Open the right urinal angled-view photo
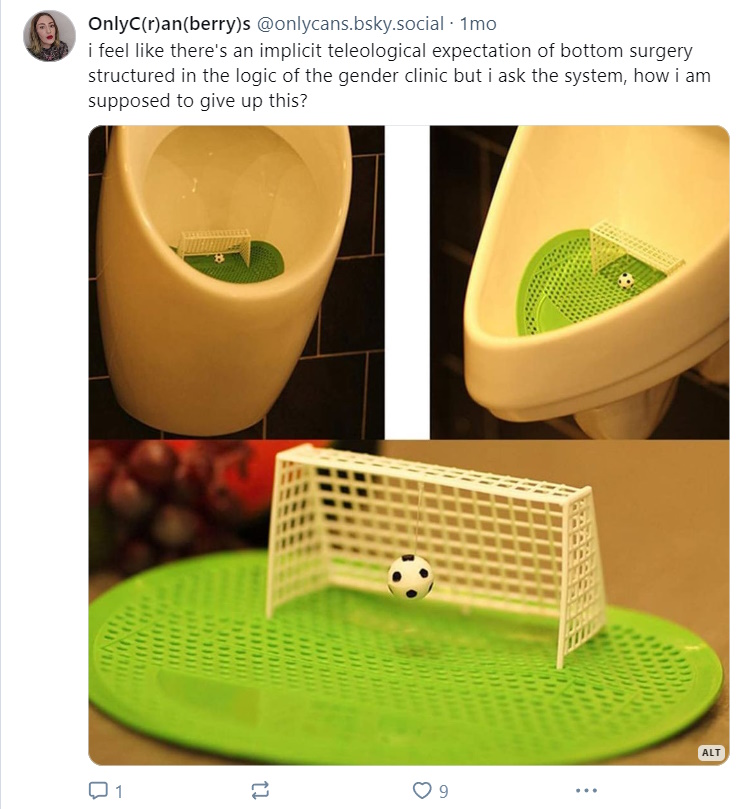The width and height of the screenshot is (747, 809). pos(579,282)
